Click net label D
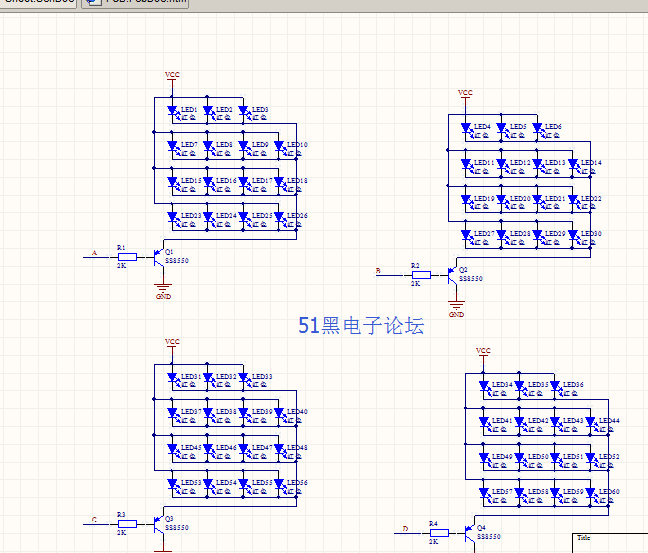The image size is (648, 553). (x=405, y=529)
